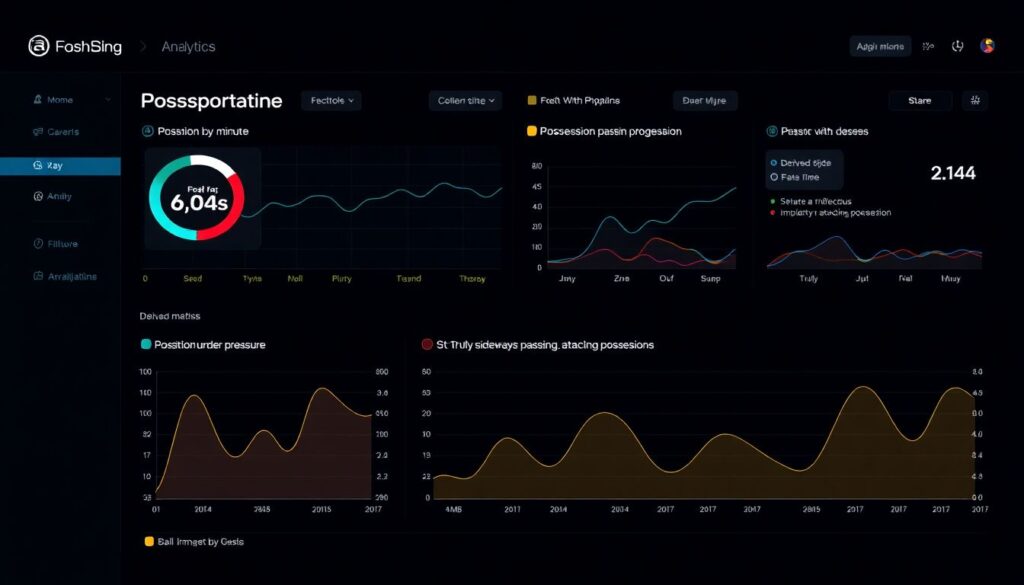This screenshot has width=1024, height=585.
Task: Click the teal Position under pressure swatch
Action: 146,344
